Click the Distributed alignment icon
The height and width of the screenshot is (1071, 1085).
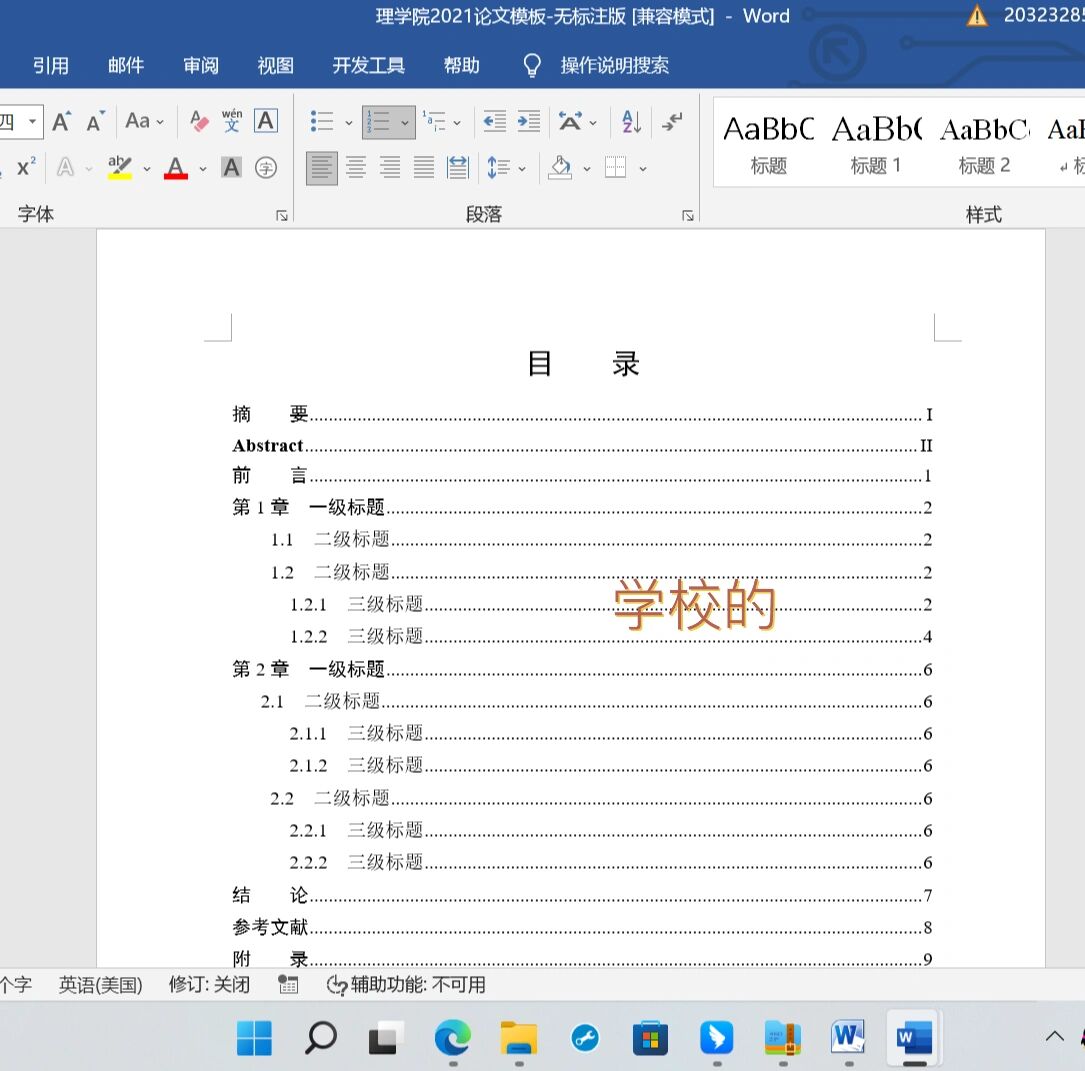click(x=458, y=168)
